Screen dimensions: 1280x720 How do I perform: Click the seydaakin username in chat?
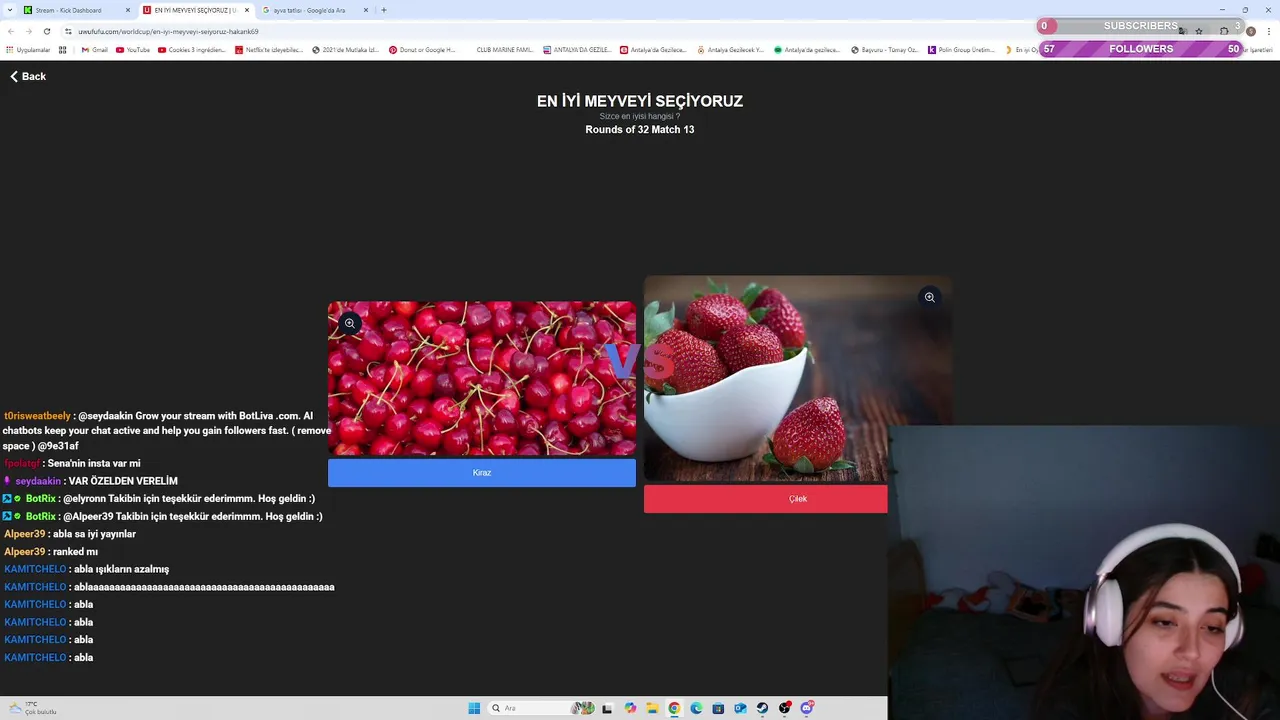point(38,481)
